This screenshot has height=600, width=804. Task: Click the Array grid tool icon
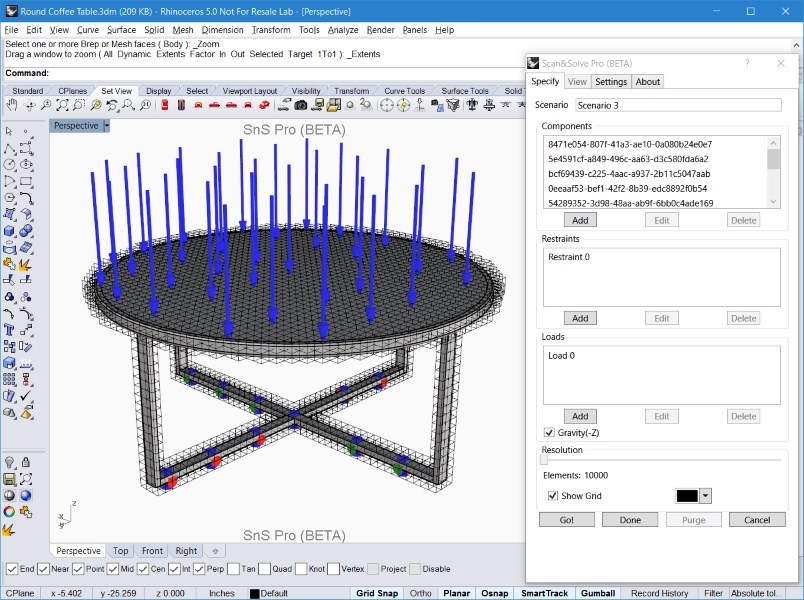pos(9,379)
